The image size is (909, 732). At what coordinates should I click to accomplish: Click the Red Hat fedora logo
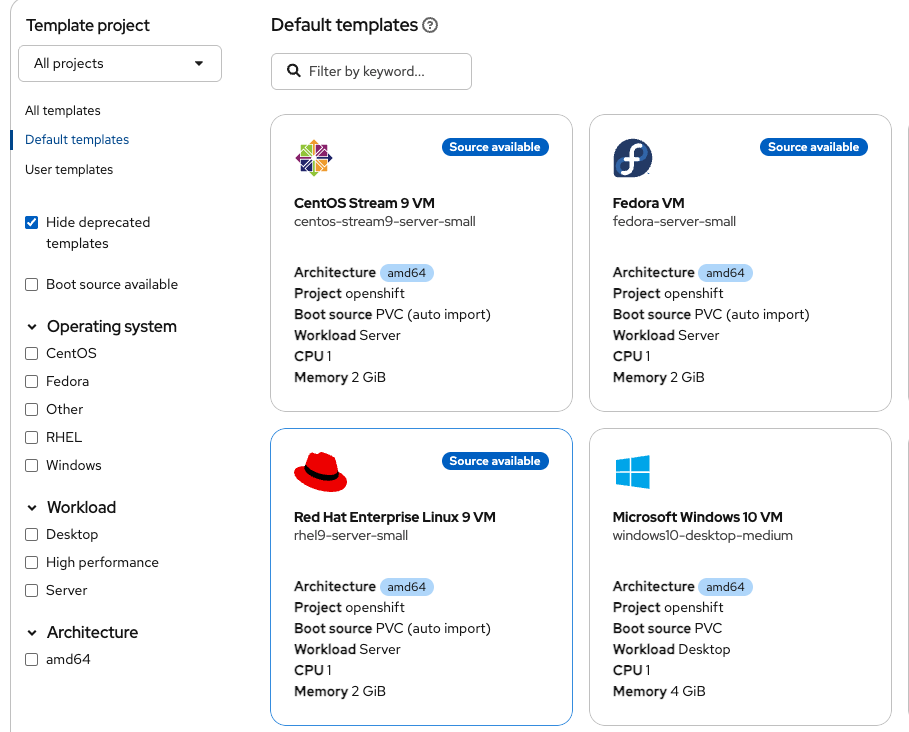320,472
